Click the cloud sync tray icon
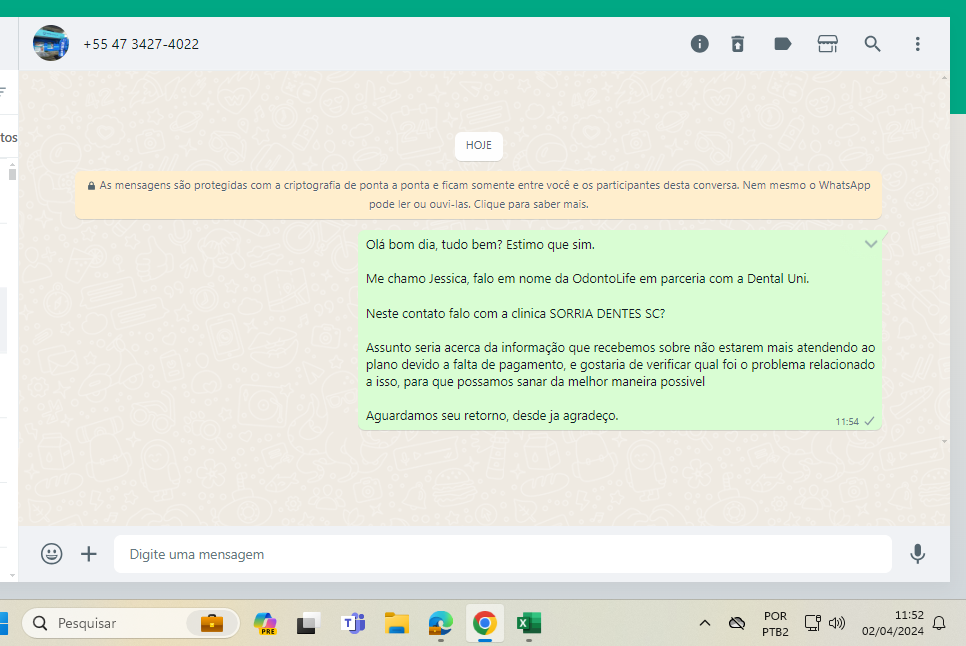Viewport: 966px width, 646px height. pos(737,623)
